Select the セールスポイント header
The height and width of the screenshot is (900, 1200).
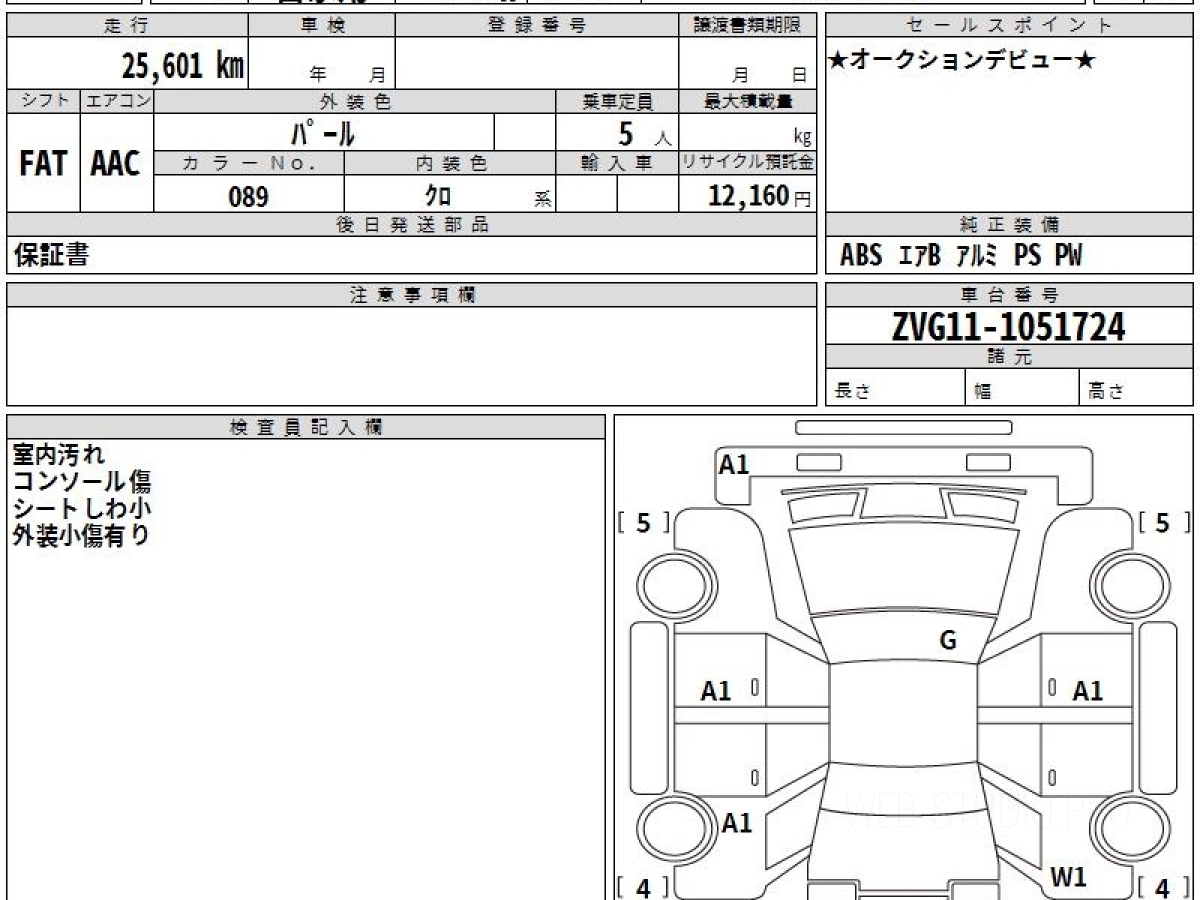point(1009,26)
